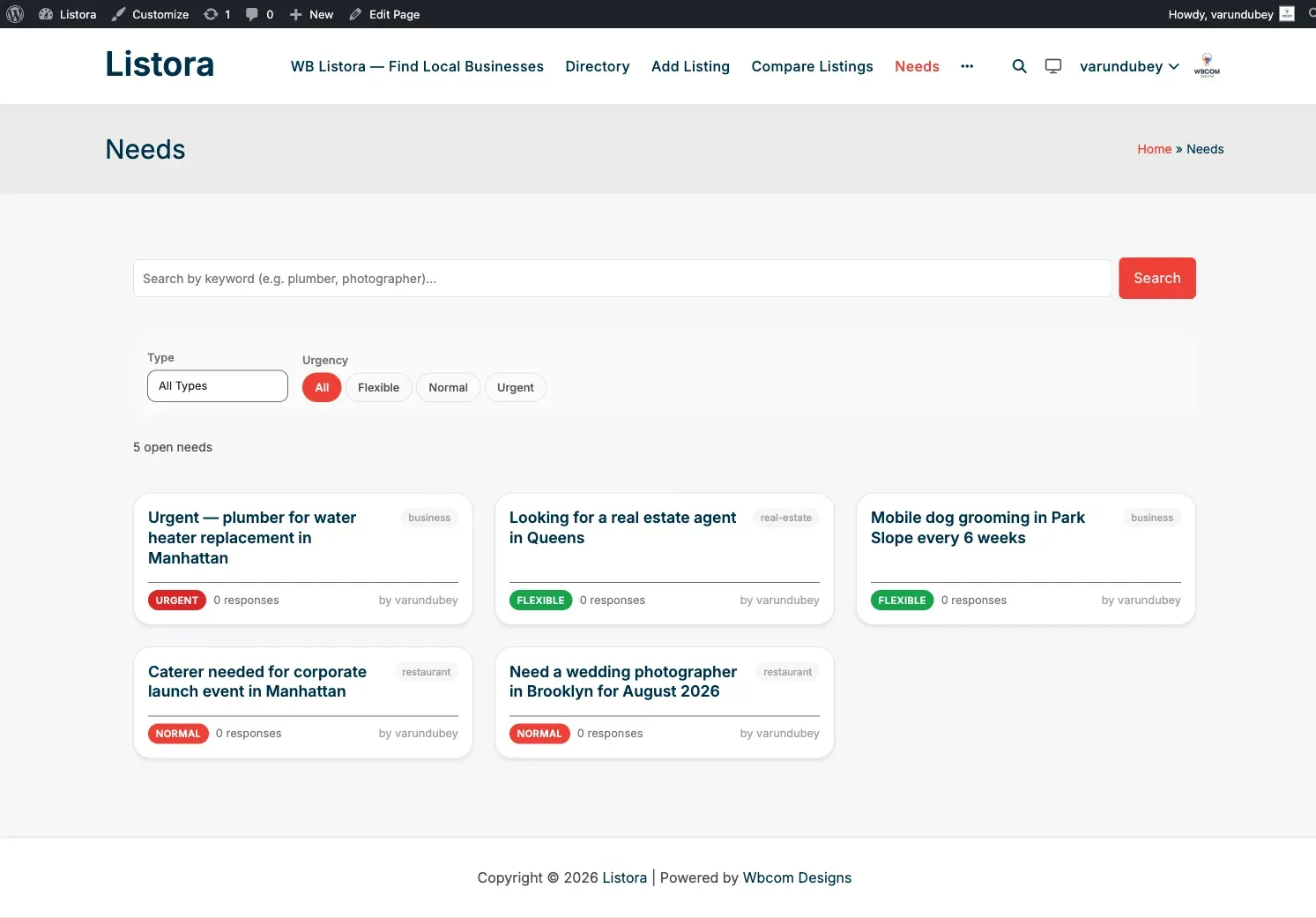Click the Customize paintbrush icon
The width and height of the screenshot is (1316, 918).
(119, 14)
